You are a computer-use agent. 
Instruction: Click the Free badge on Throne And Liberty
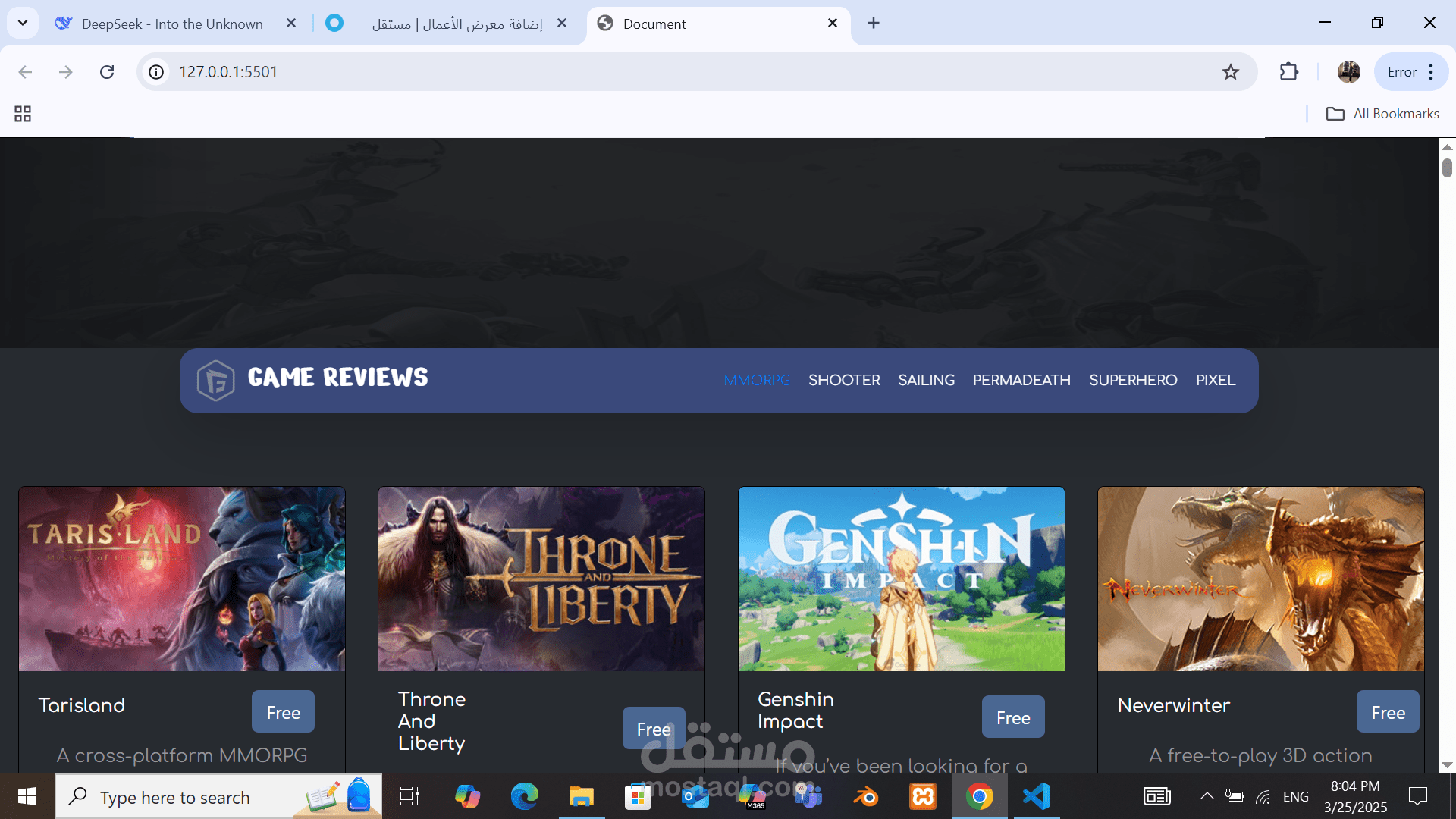click(654, 729)
